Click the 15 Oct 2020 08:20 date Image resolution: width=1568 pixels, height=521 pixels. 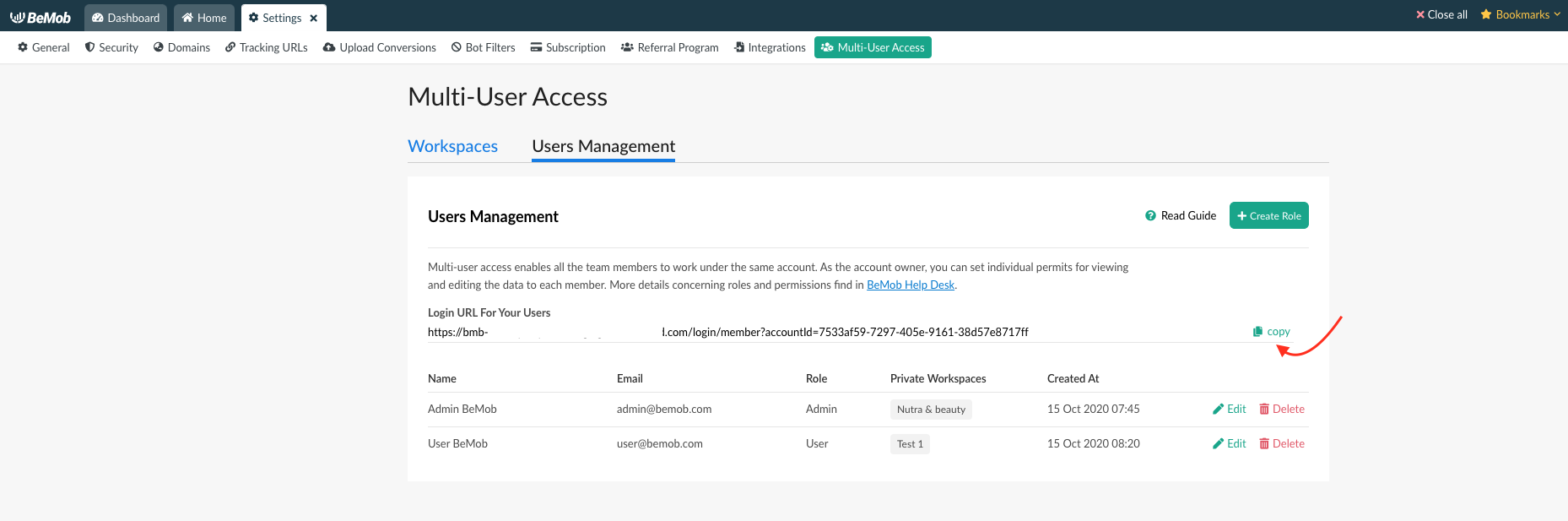click(1094, 443)
